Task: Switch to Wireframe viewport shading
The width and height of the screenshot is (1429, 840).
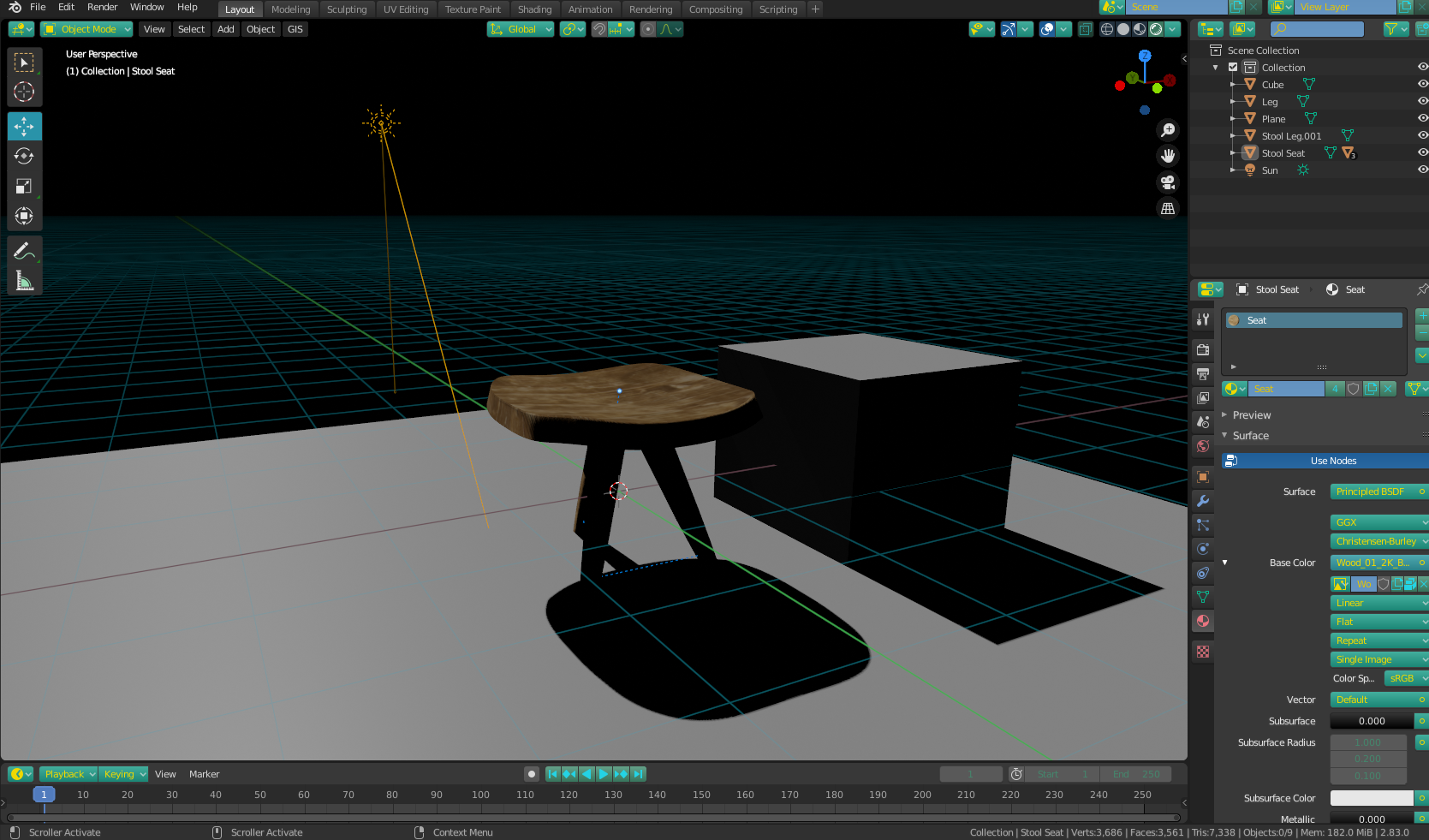Action: pos(1107,29)
